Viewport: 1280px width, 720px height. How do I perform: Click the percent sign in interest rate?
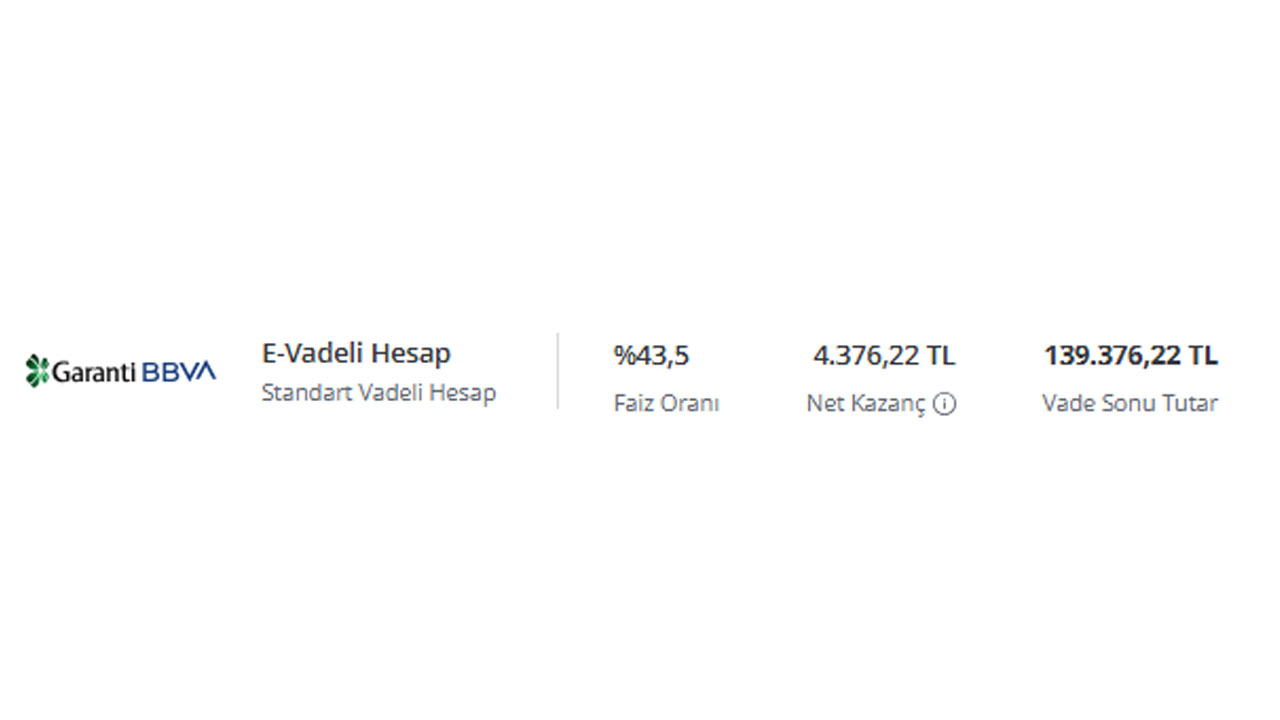point(625,356)
